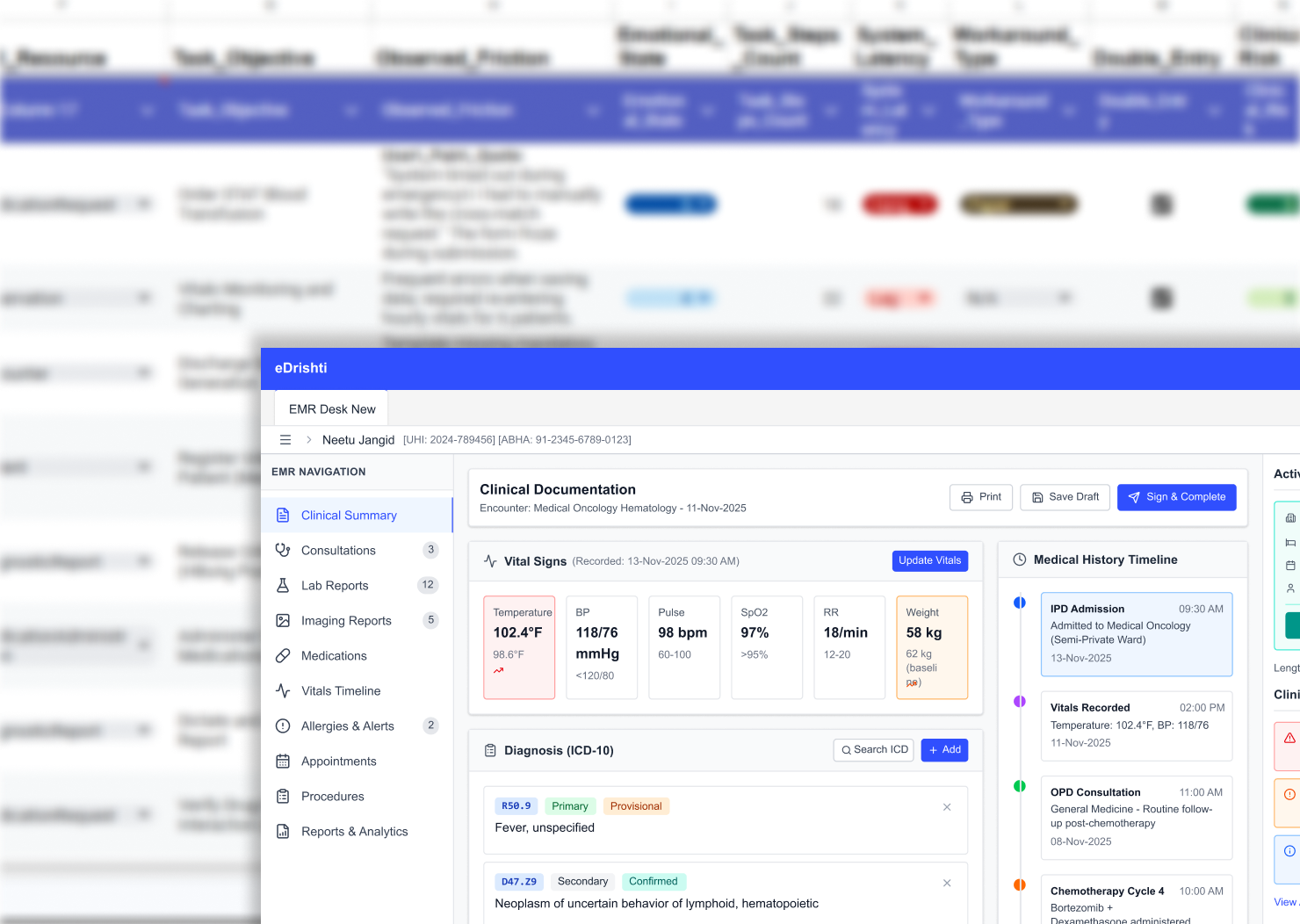Open Vitals Timeline via the waveform icon
Image resolution: width=1300 pixels, height=924 pixels.
point(281,690)
